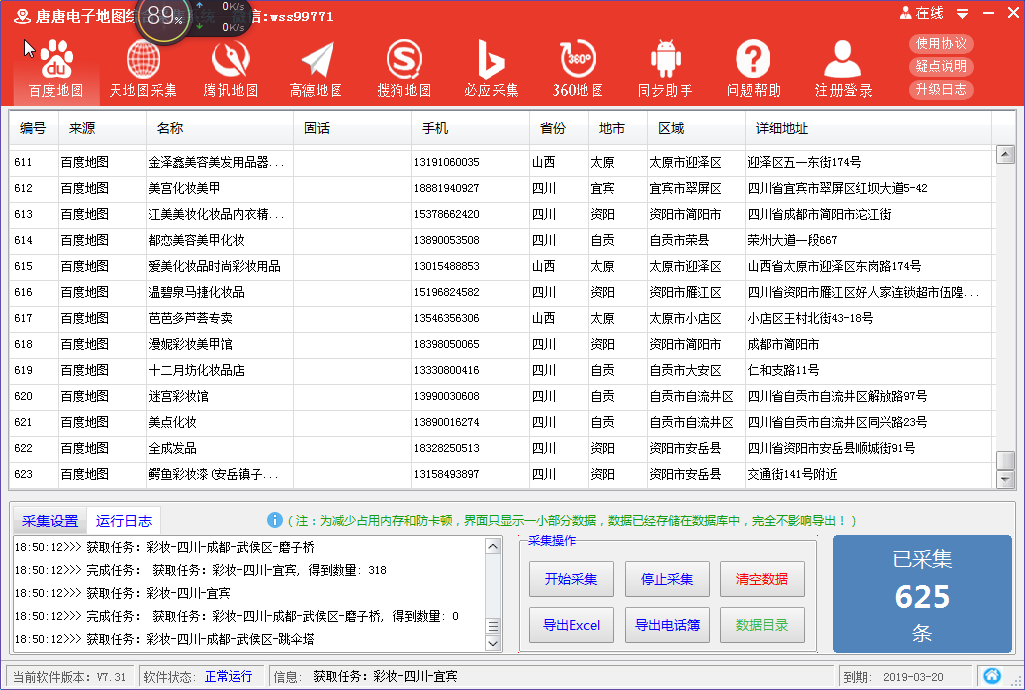Clear records with 清空数据

(x=762, y=579)
